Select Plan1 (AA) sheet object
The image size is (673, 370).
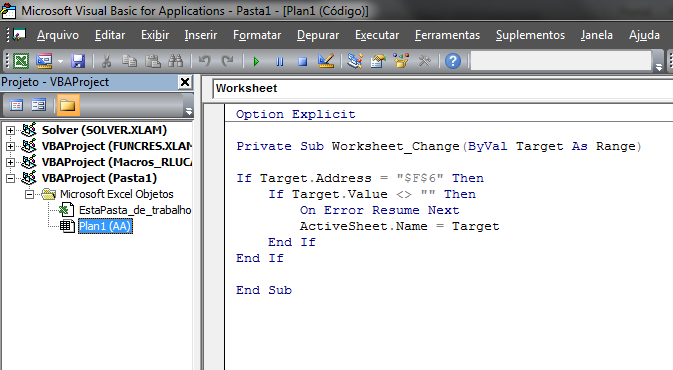pos(105,226)
